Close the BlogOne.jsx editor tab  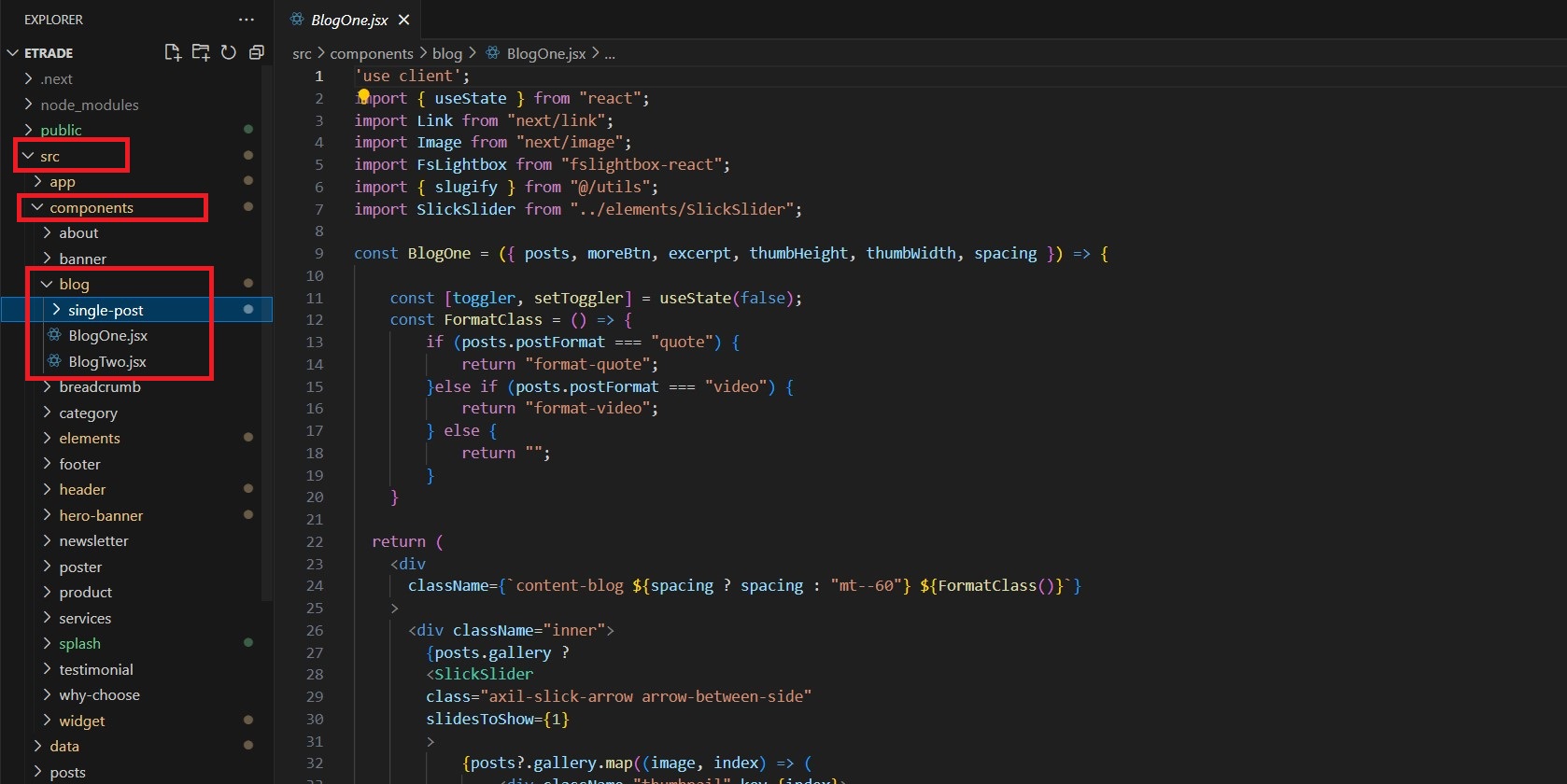(x=403, y=20)
